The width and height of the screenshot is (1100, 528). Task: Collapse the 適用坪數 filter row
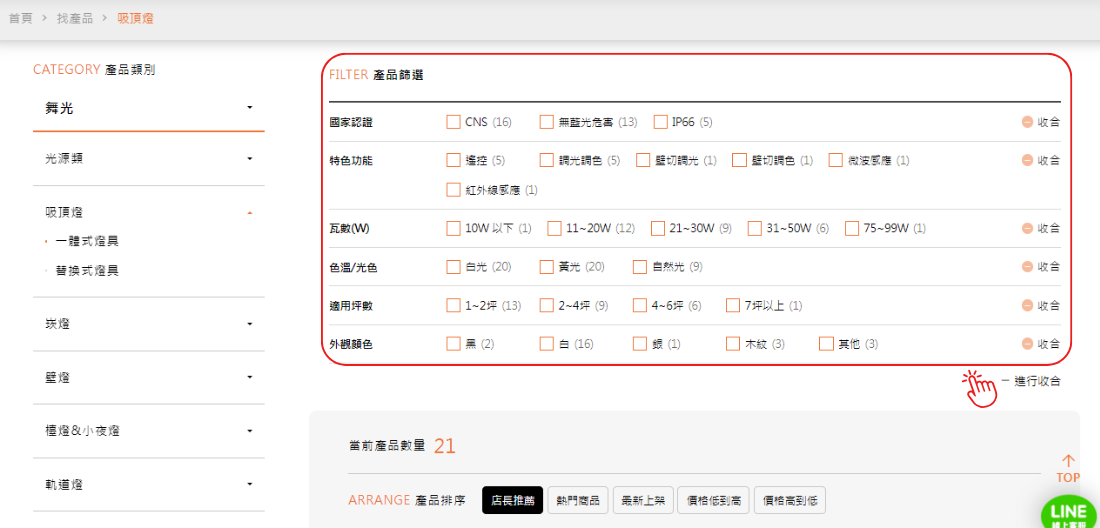[x=1040, y=305]
